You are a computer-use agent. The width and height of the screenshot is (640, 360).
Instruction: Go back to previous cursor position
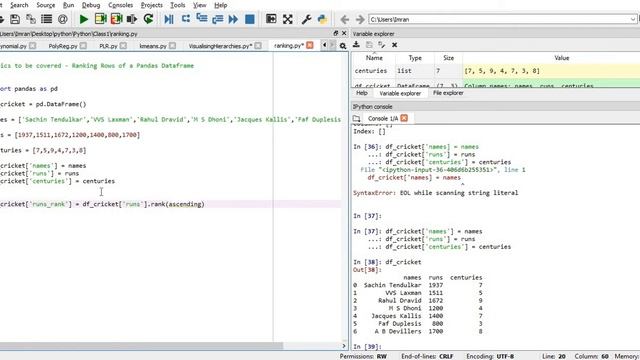(344, 19)
